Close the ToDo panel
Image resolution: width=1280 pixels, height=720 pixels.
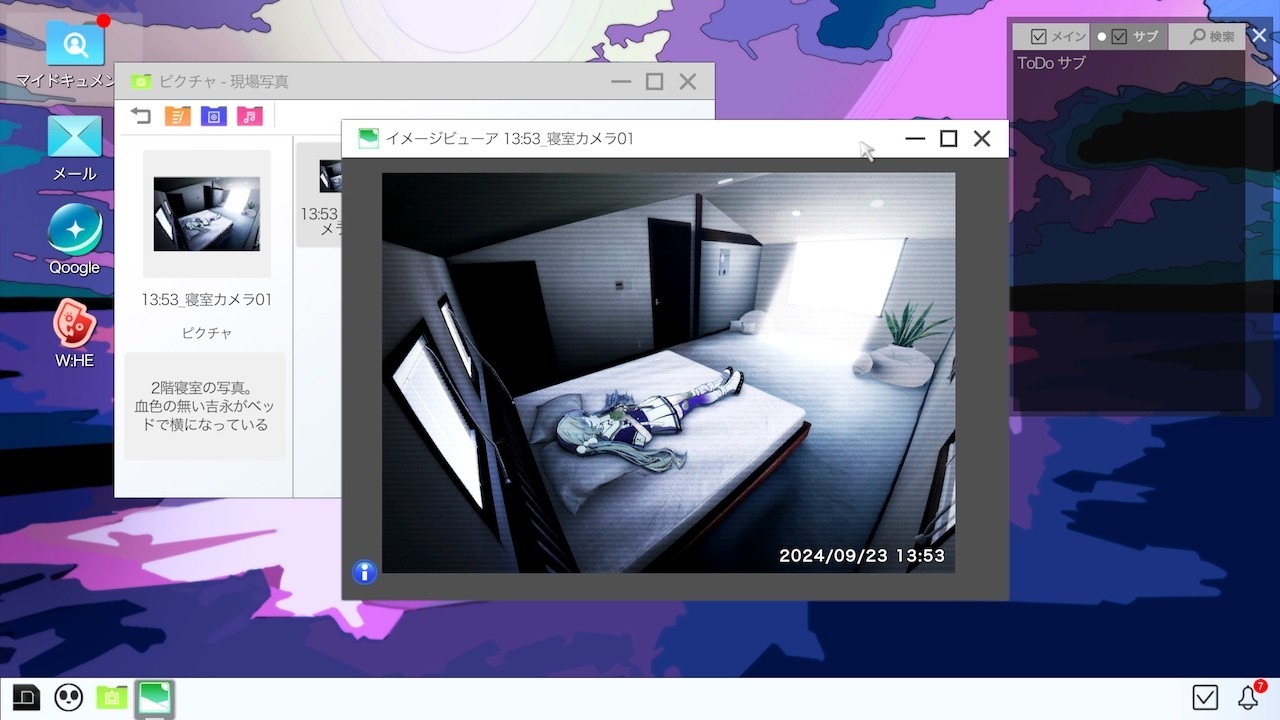coord(1259,35)
